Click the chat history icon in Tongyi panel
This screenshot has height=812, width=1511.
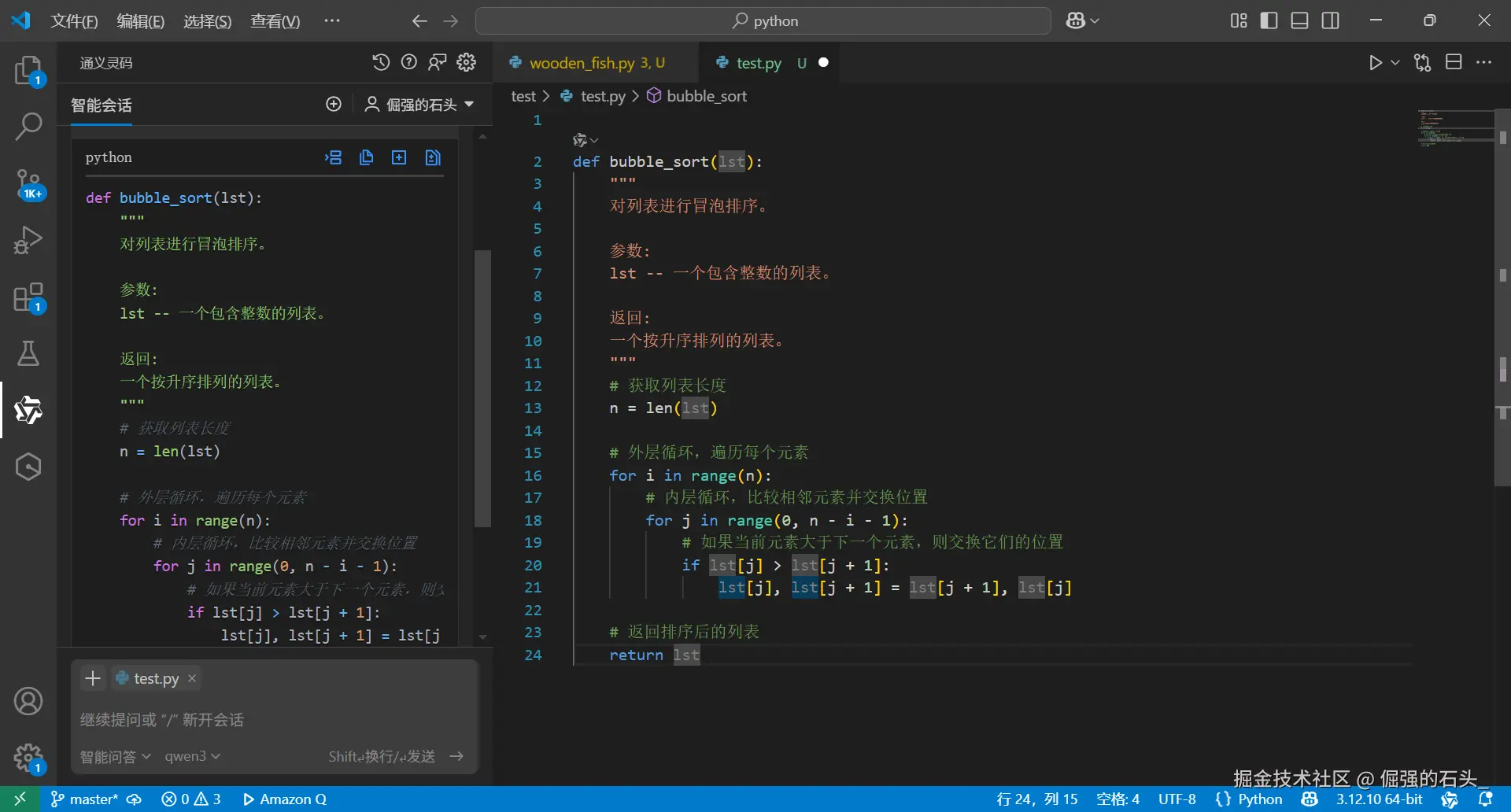[381, 63]
